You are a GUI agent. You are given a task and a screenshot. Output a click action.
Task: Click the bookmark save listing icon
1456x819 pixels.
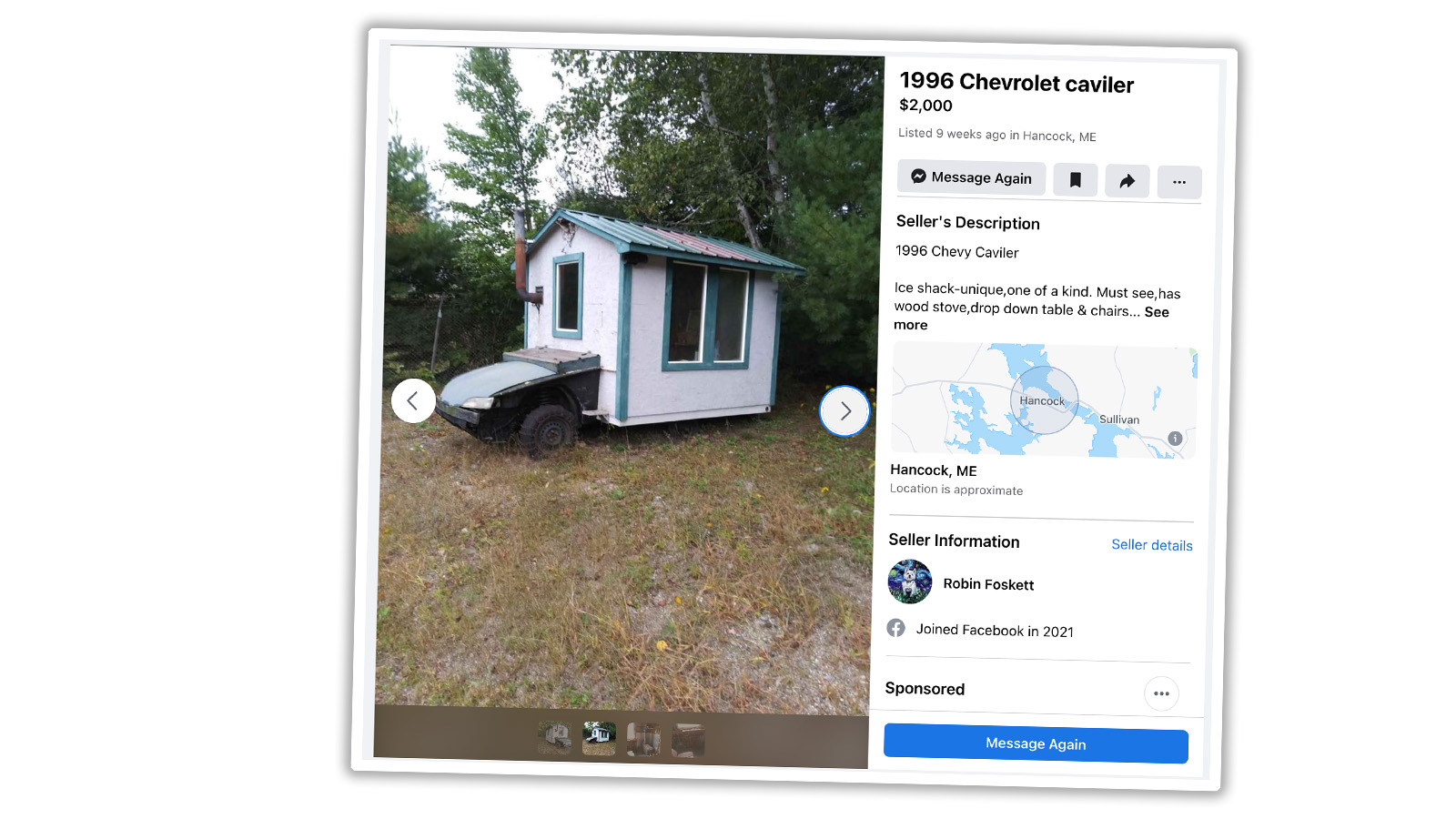(x=1075, y=180)
